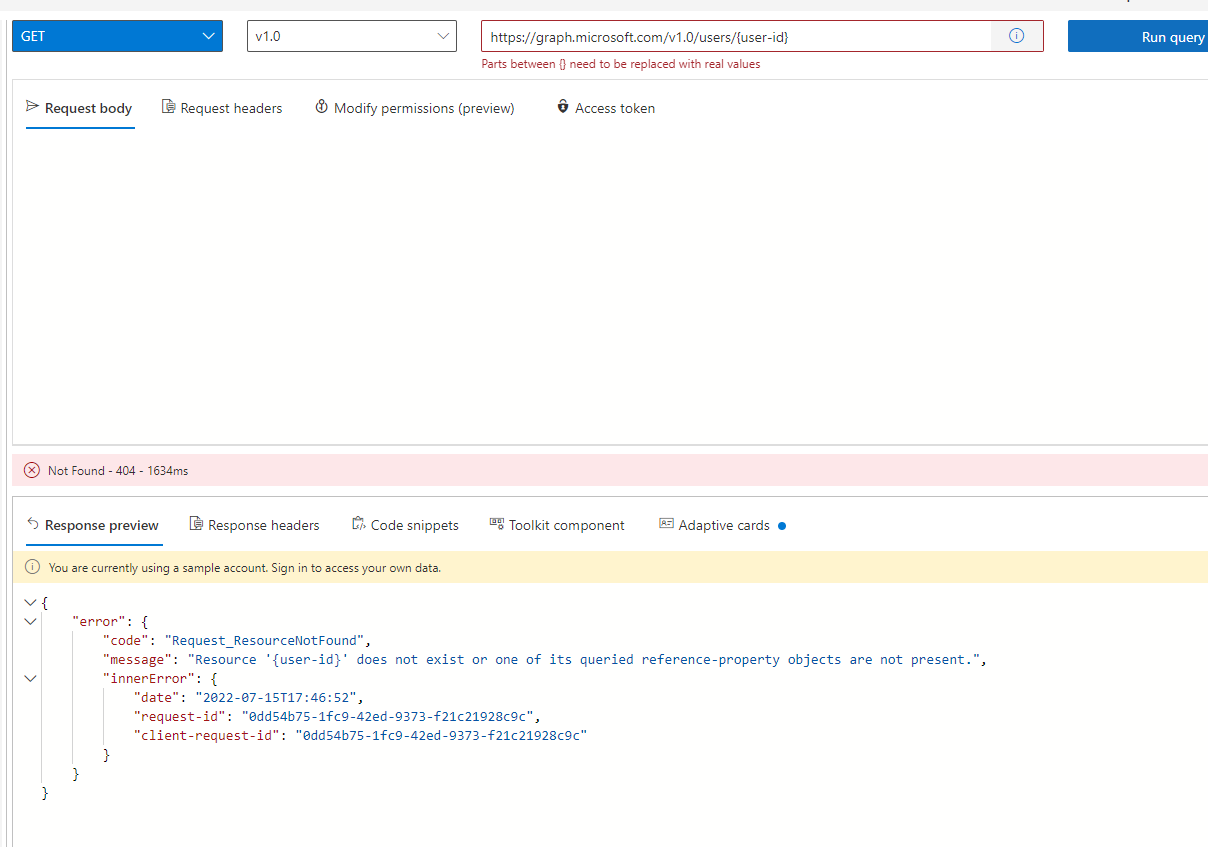This screenshot has height=847, width=1208.
Task: Open Modify permissions (preview) tab
Action: [415, 108]
